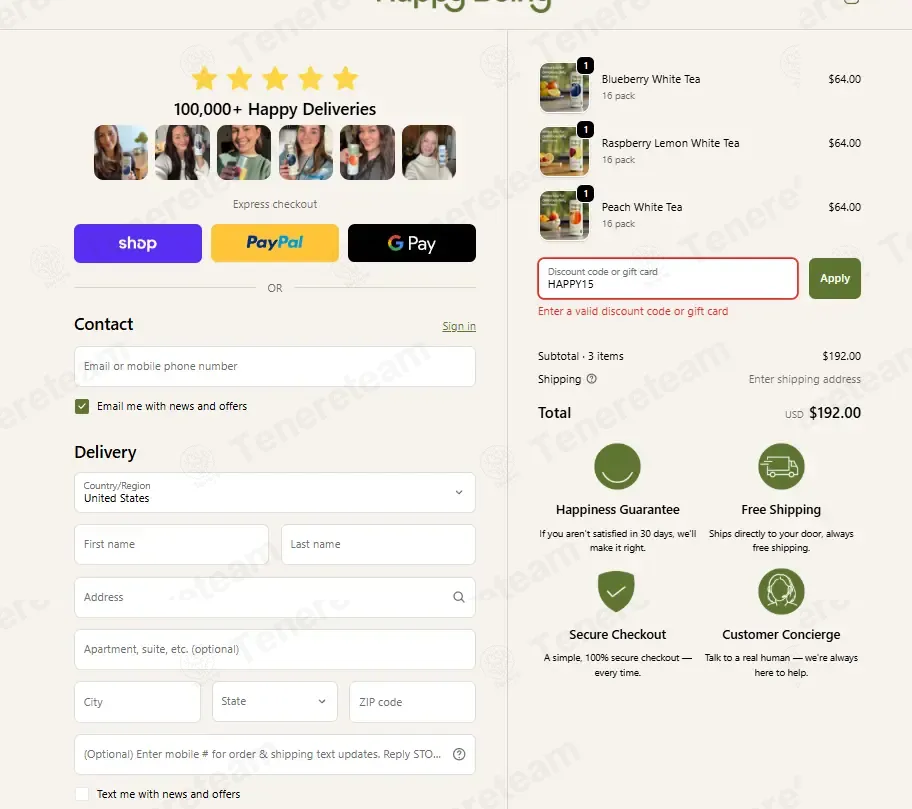Image resolution: width=912 pixels, height=809 pixels.
Task: Click the Peach White Tea thumbnail
Action: click(x=564, y=215)
